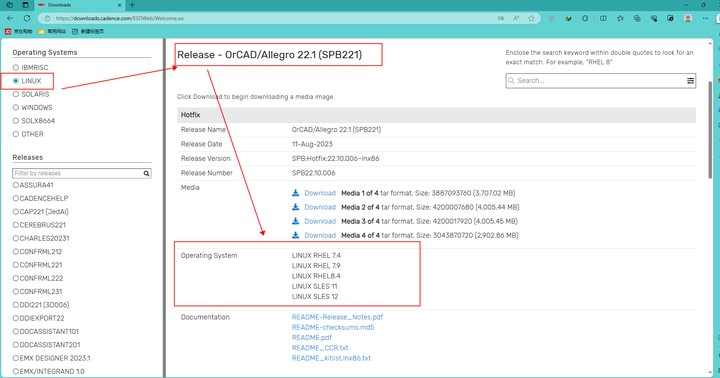This screenshot has width=720, height=378.
Task: Open browser settings ellipsis menu
Action: pos(705,18)
